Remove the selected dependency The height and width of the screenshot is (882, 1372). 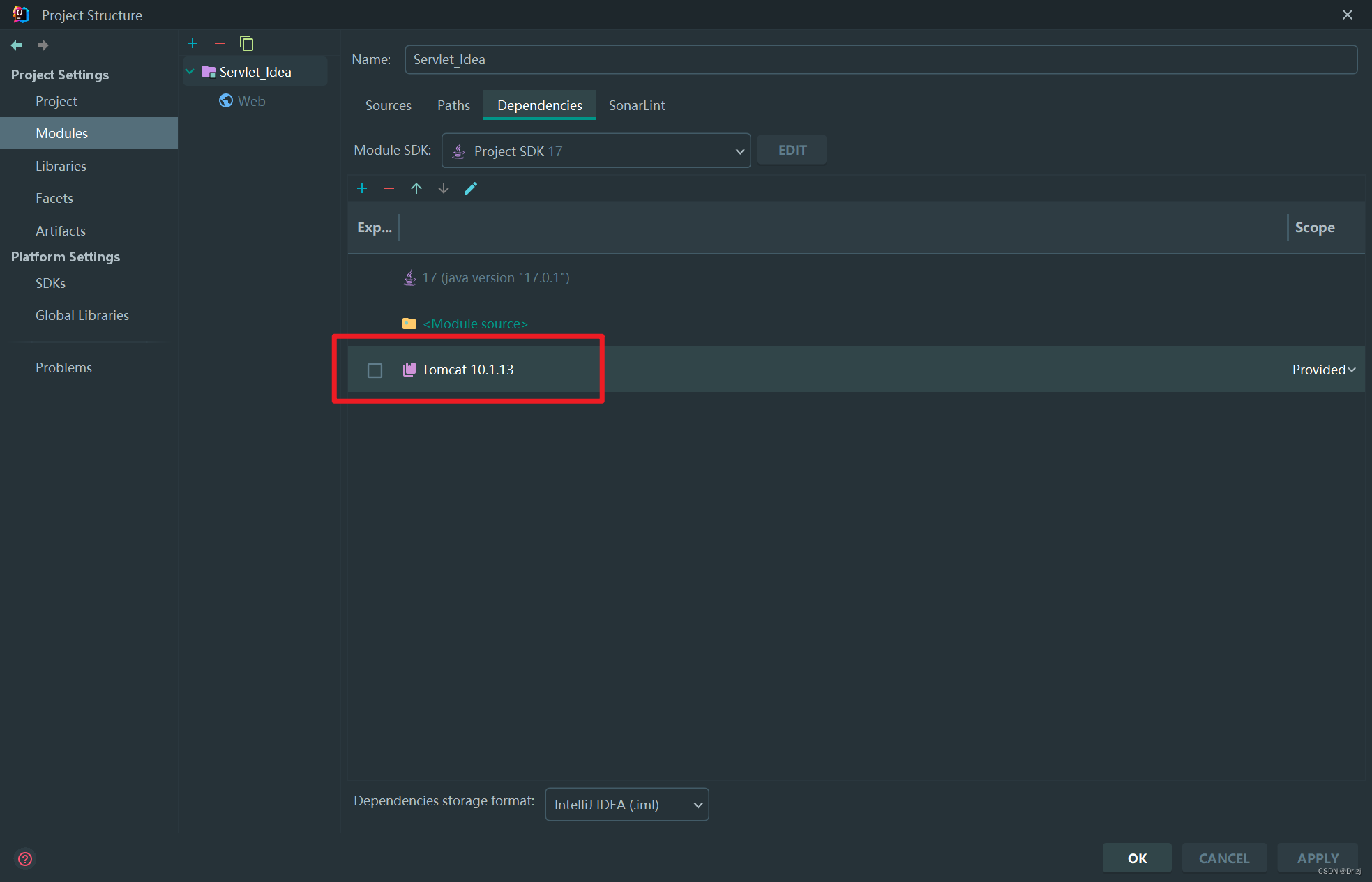[389, 188]
